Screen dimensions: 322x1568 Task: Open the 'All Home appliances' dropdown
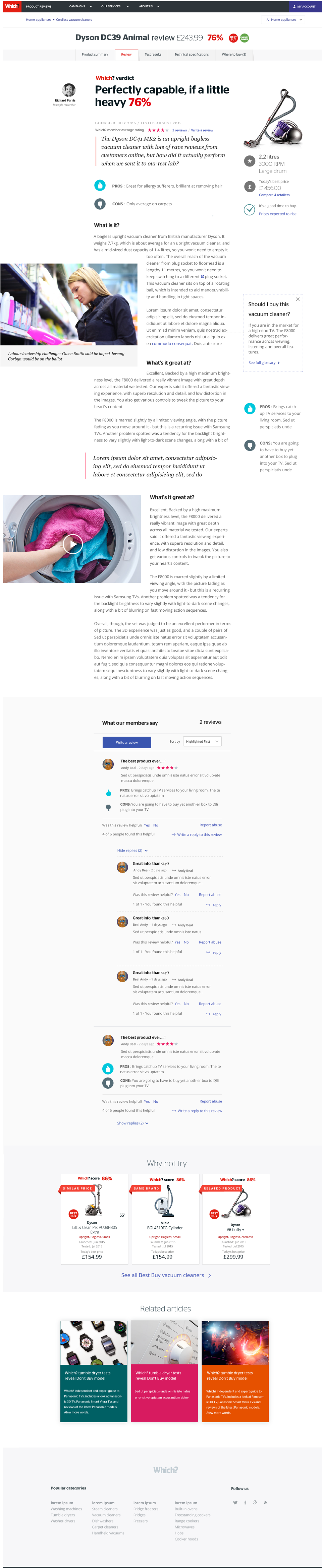click(284, 19)
